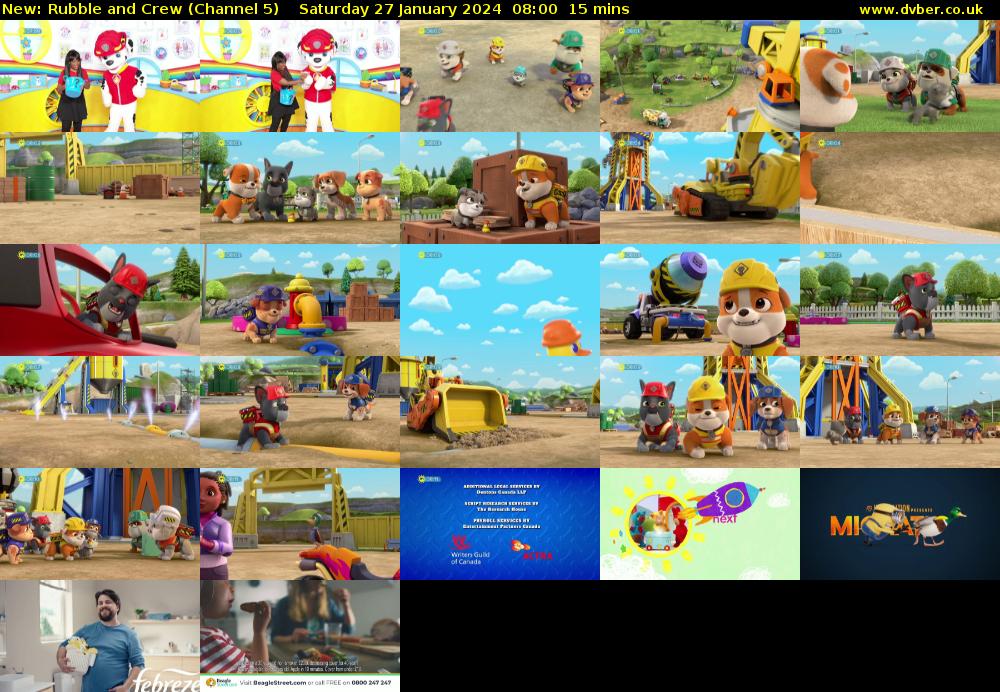
Task: Select the blue end credits thumbnail
Action: (500, 524)
